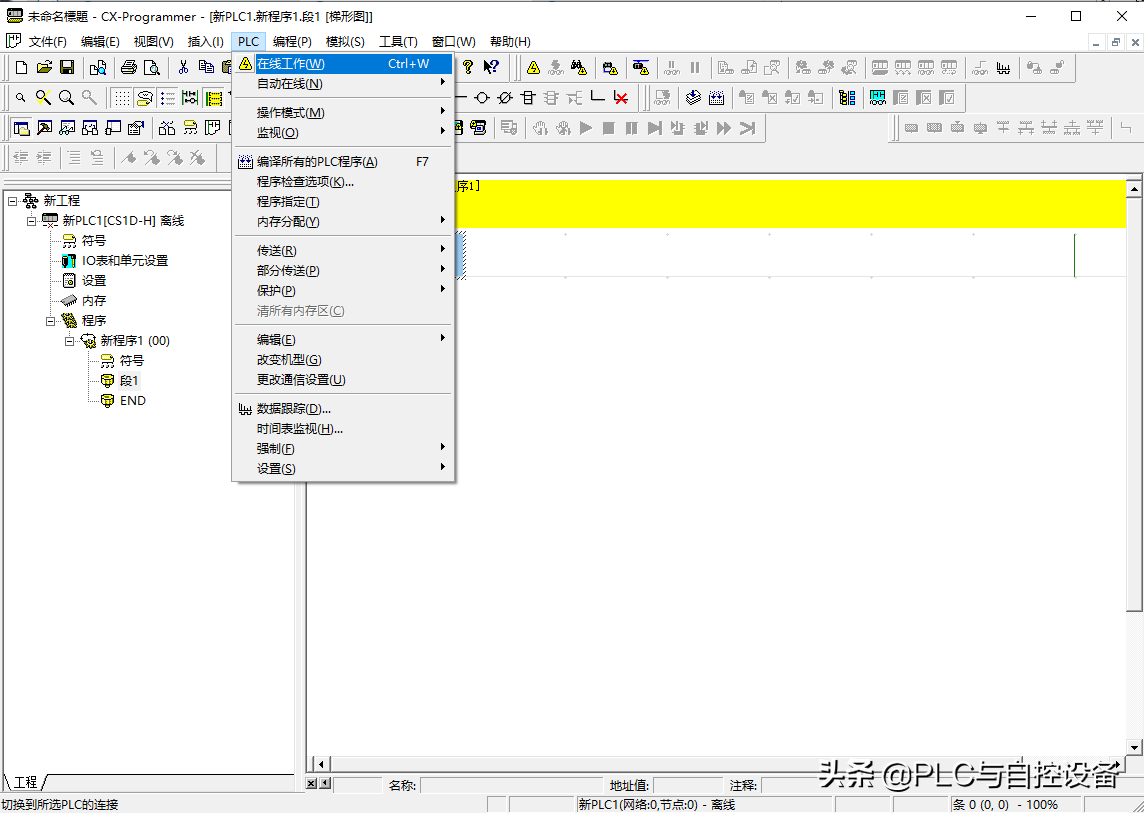Click the scissors Cut icon
1144x813 pixels.
coord(183,67)
